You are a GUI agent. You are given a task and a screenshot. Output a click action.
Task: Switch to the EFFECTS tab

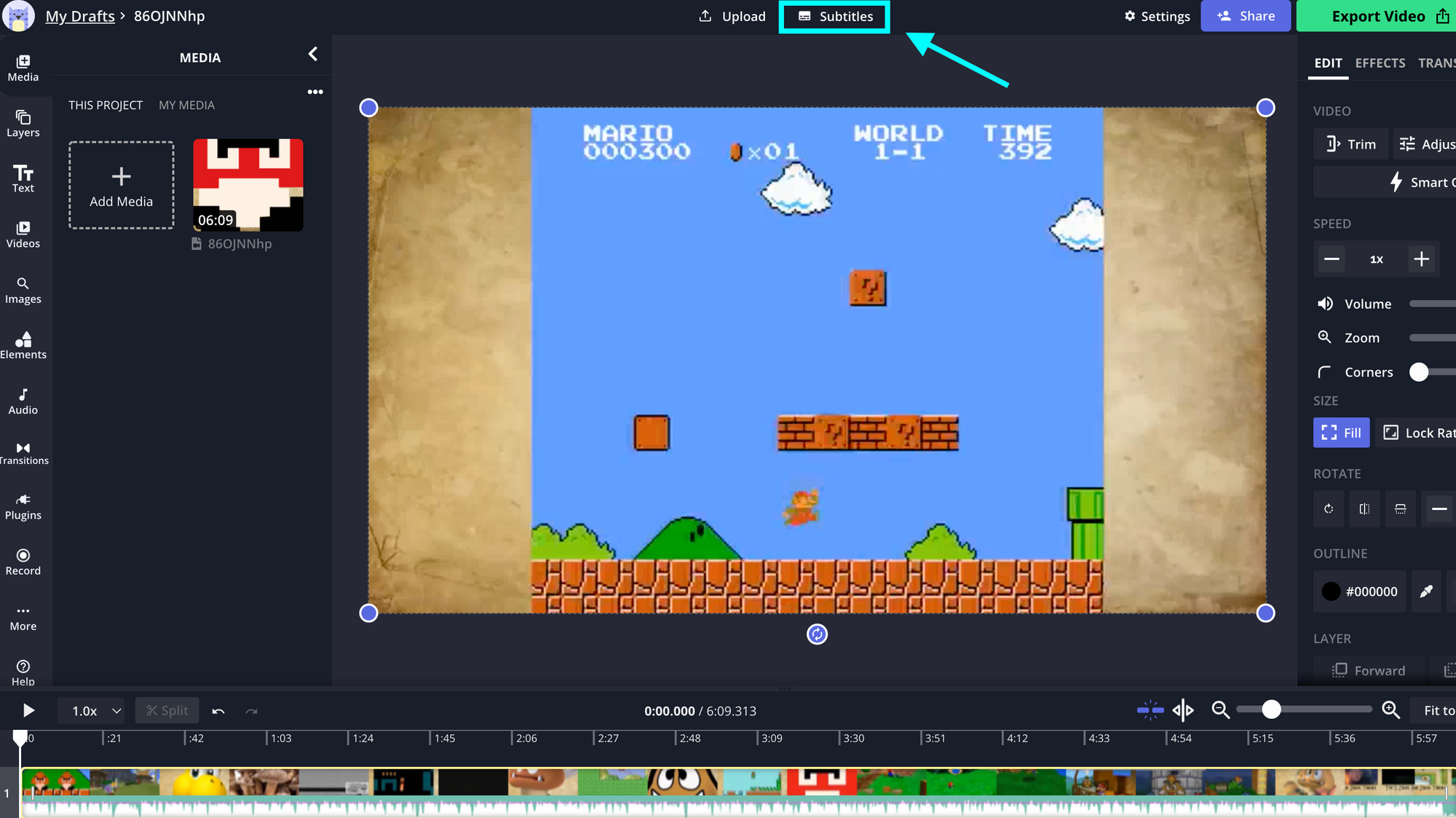1380,63
